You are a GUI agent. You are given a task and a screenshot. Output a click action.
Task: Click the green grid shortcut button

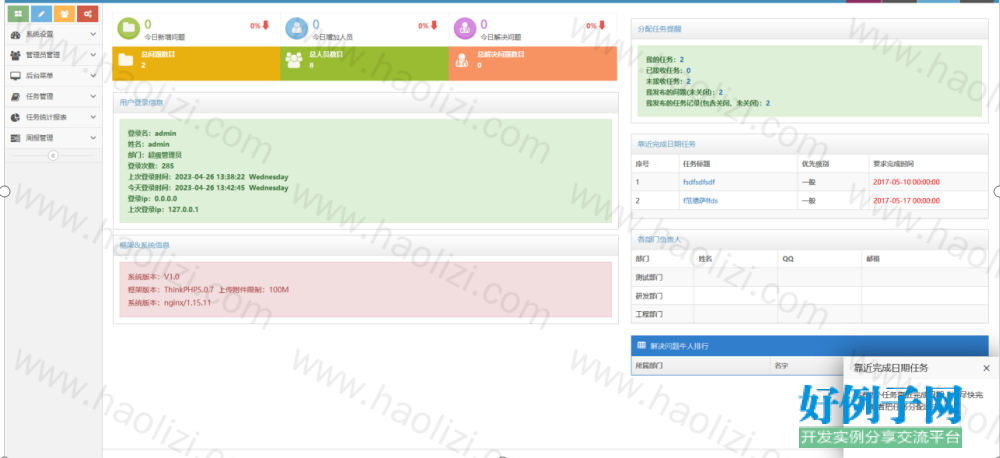(x=17, y=13)
